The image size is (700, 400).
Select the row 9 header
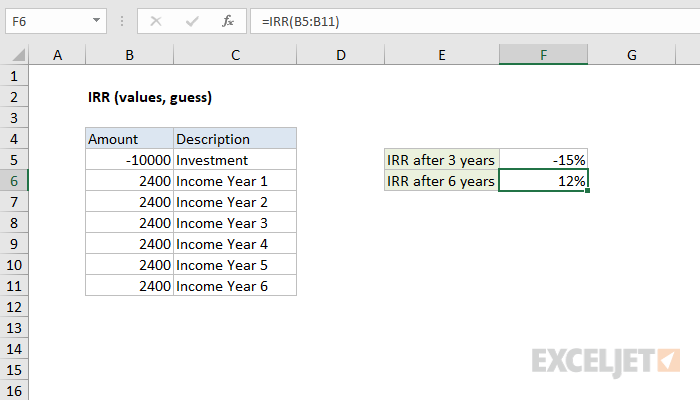pos(14,244)
